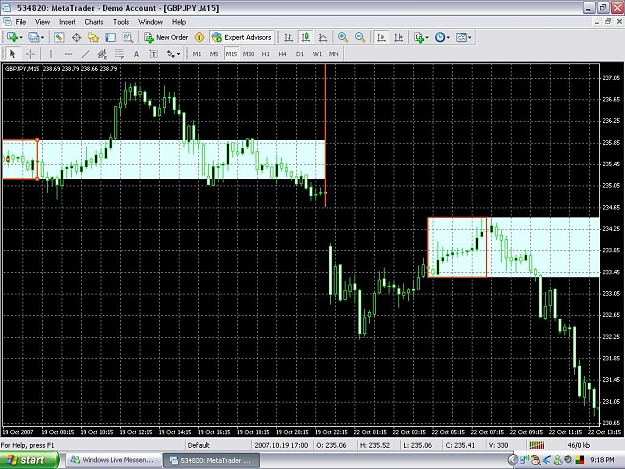Select the M15 timeframe button

tap(231, 54)
